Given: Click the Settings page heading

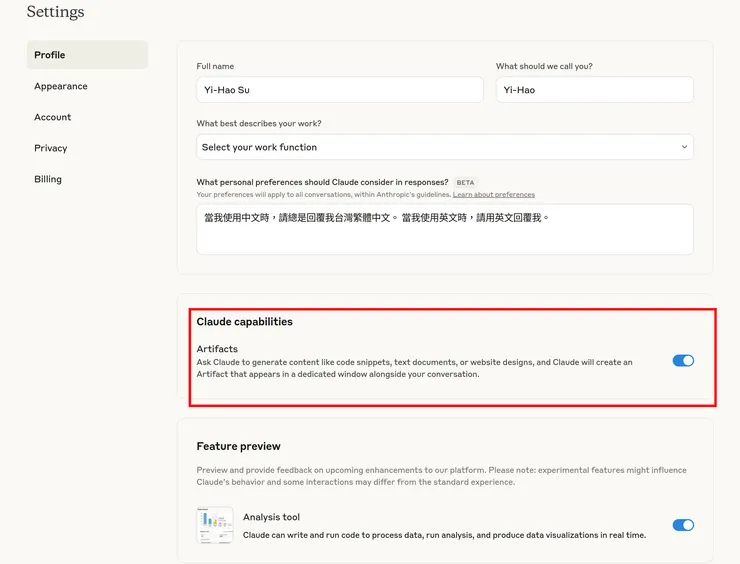Looking at the screenshot, I should pos(55,12).
